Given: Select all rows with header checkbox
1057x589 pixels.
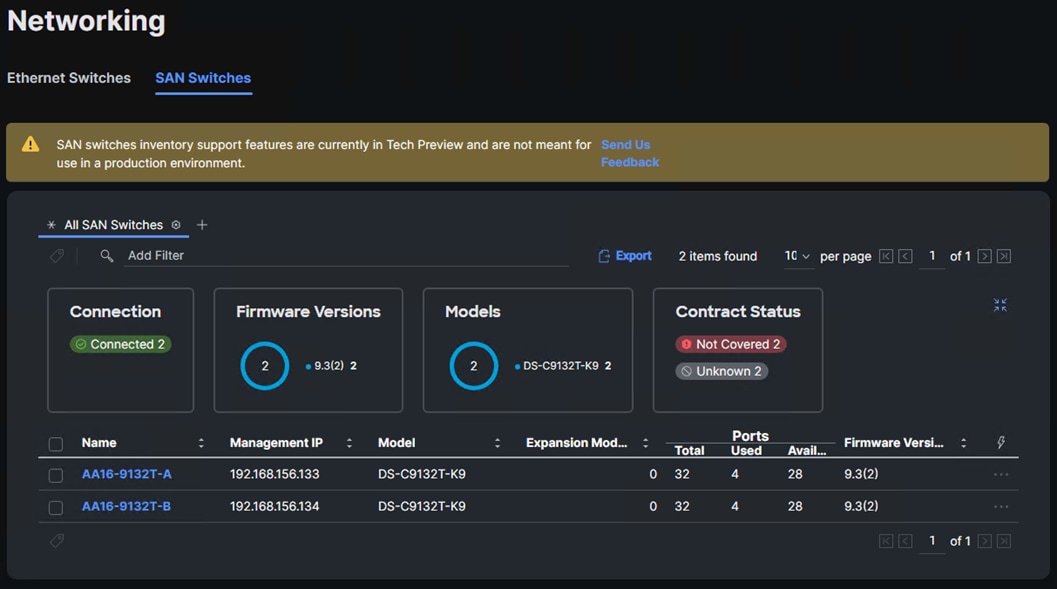Looking at the screenshot, I should 56,444.
